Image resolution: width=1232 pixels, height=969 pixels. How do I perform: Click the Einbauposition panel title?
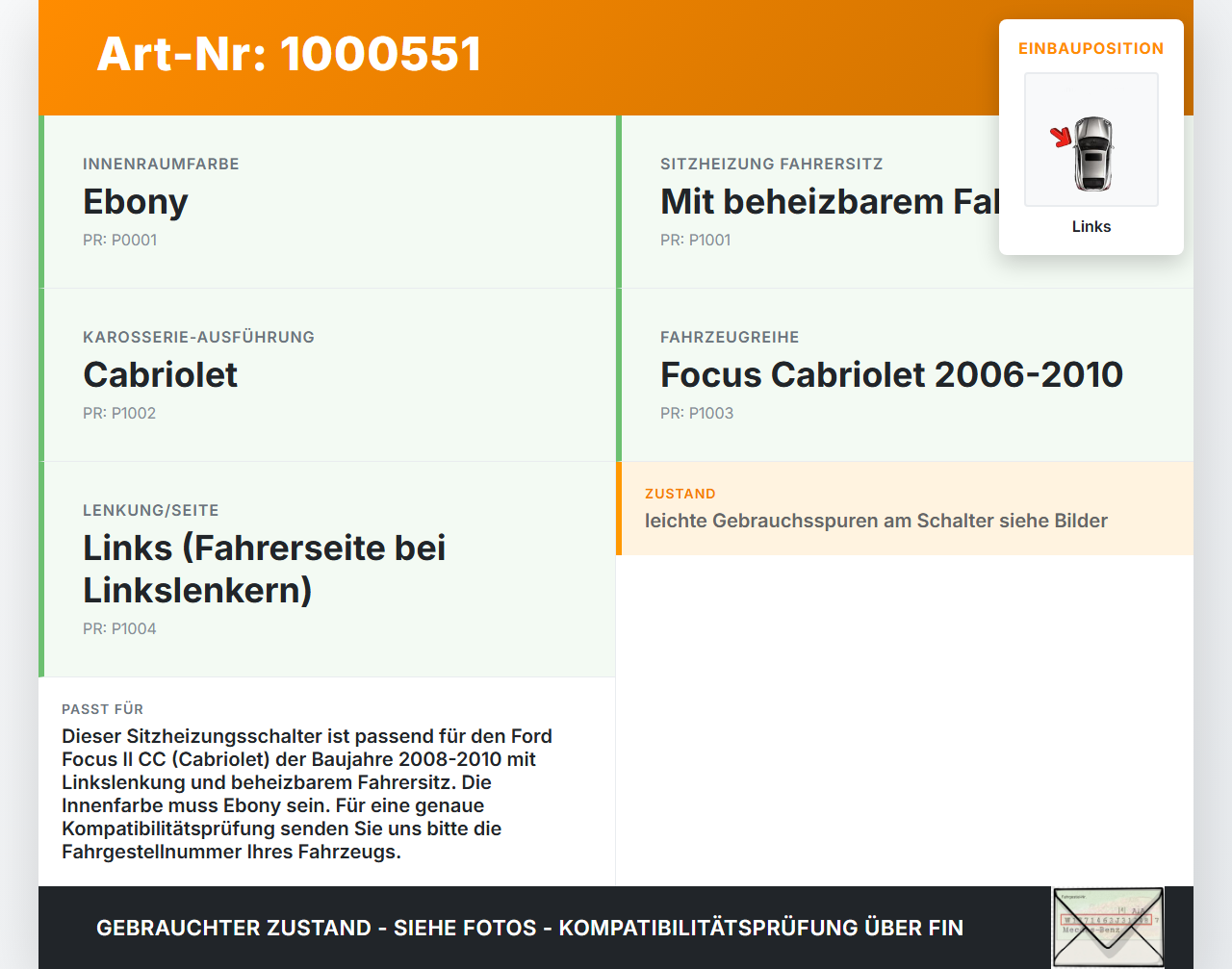coord(1091,48)
